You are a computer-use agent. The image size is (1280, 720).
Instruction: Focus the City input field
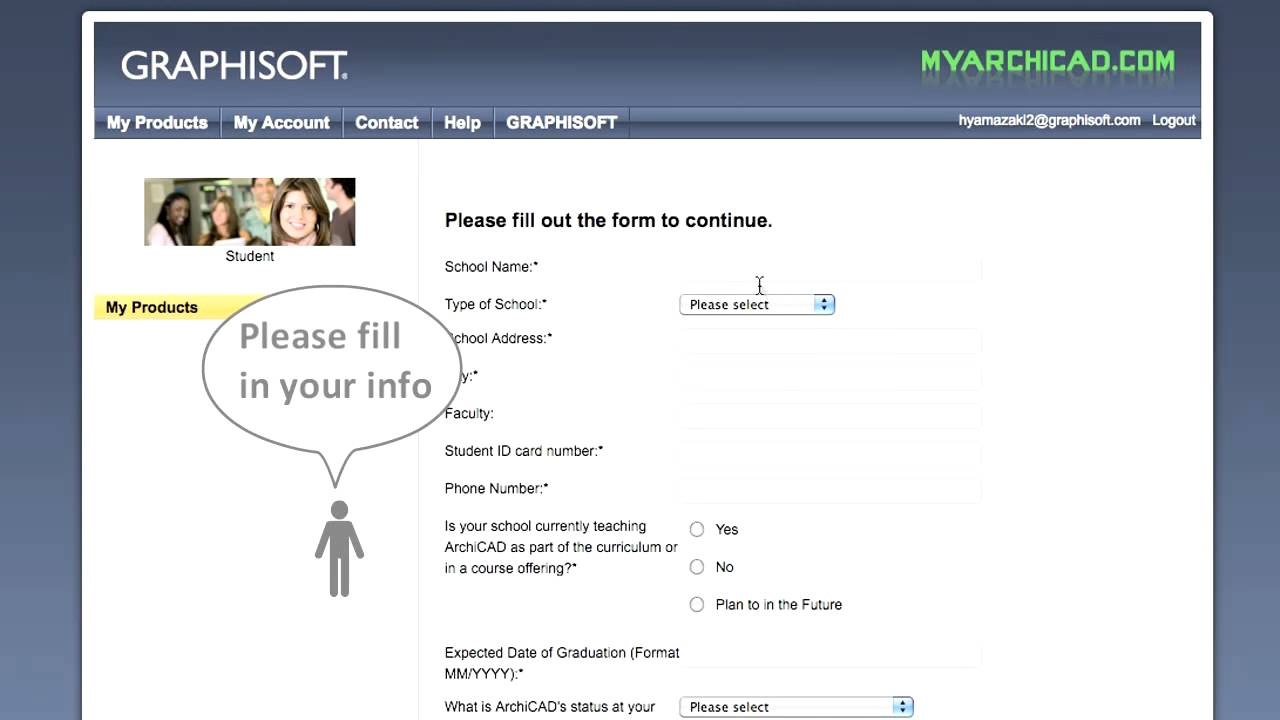(x=830, y=378)
